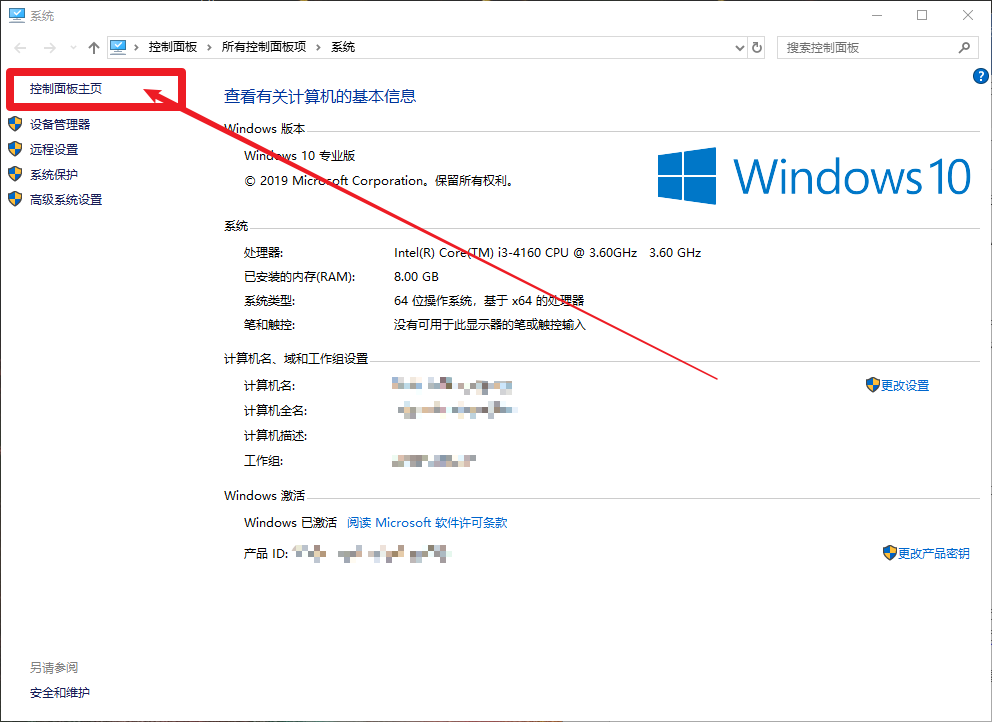Open help with the blue question mark
This screenshot has height=722, width=992.
(x=980, y=76)
